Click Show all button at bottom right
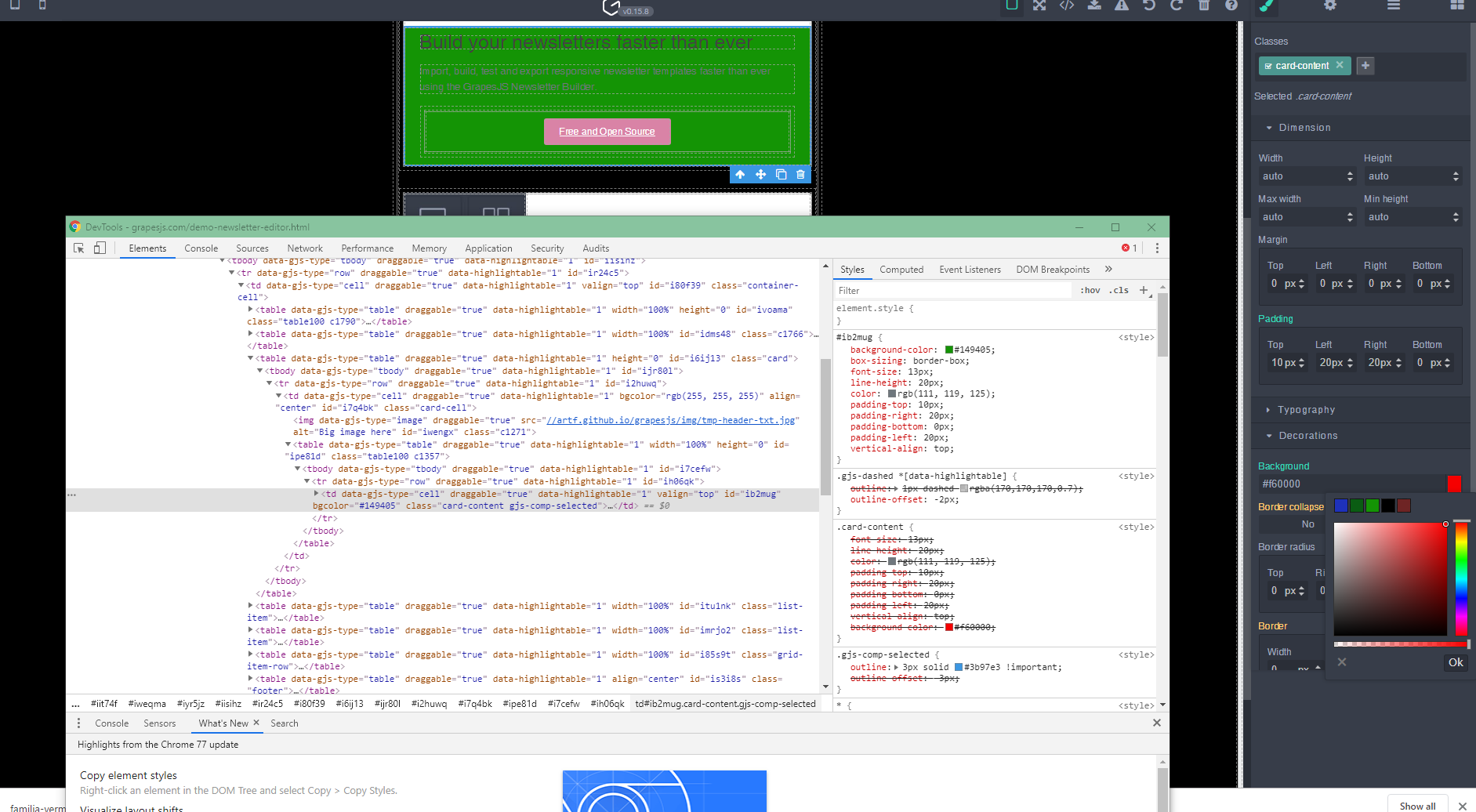This screenshot has width=1476, height=812. pyautogui.click(x=1418, y=806)
